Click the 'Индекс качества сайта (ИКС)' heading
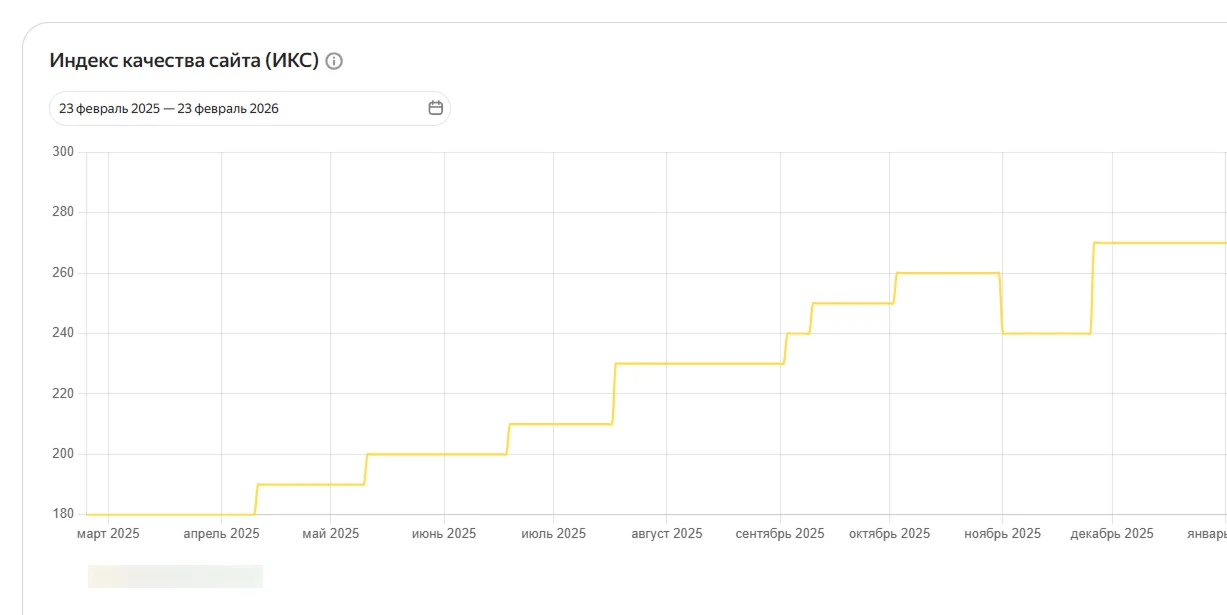 [184, 61]
